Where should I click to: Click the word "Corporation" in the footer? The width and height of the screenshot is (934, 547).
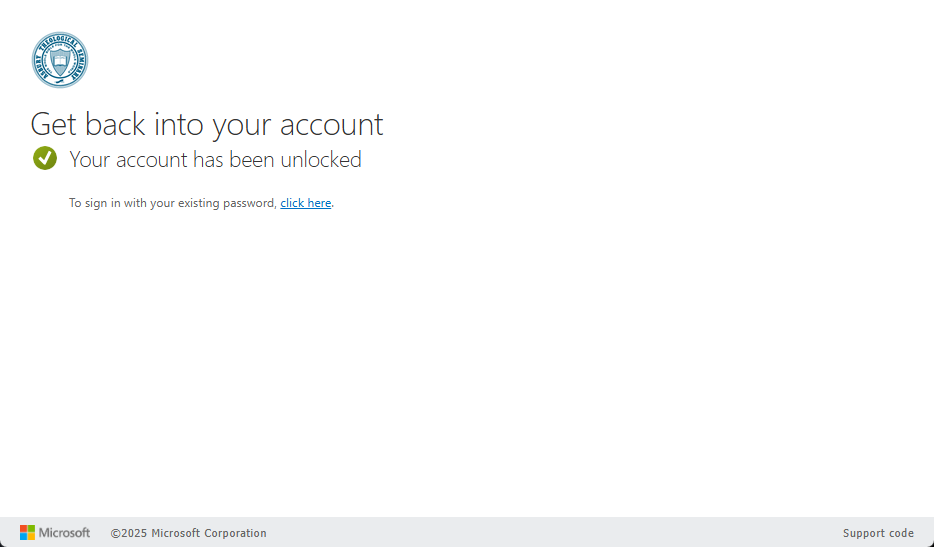coord(235,533)
